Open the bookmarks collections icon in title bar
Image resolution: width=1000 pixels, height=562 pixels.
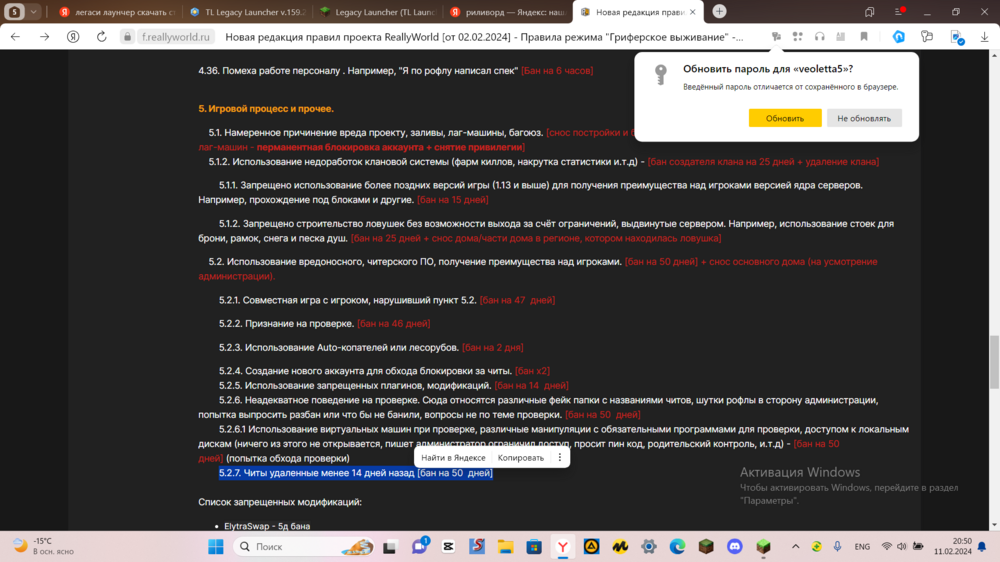pyautogui.click(x=870, y=11)
